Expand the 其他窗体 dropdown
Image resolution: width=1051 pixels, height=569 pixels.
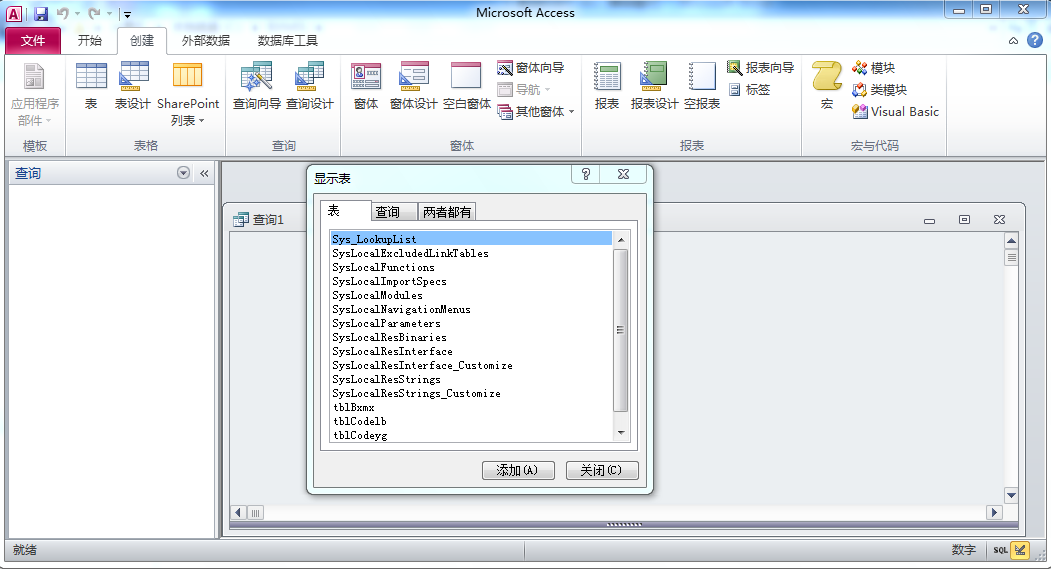[536, 112]
